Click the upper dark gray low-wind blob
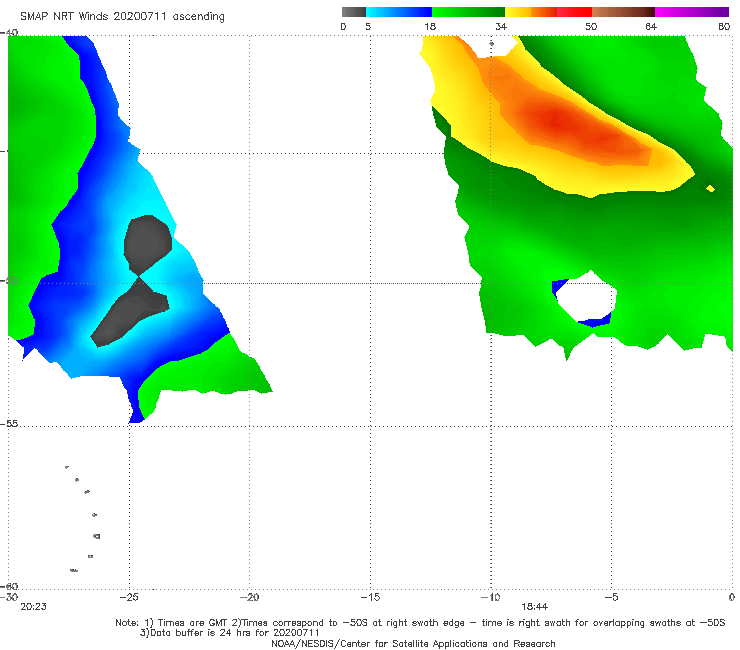The image size is (740, 650). (x=147, y=243)
